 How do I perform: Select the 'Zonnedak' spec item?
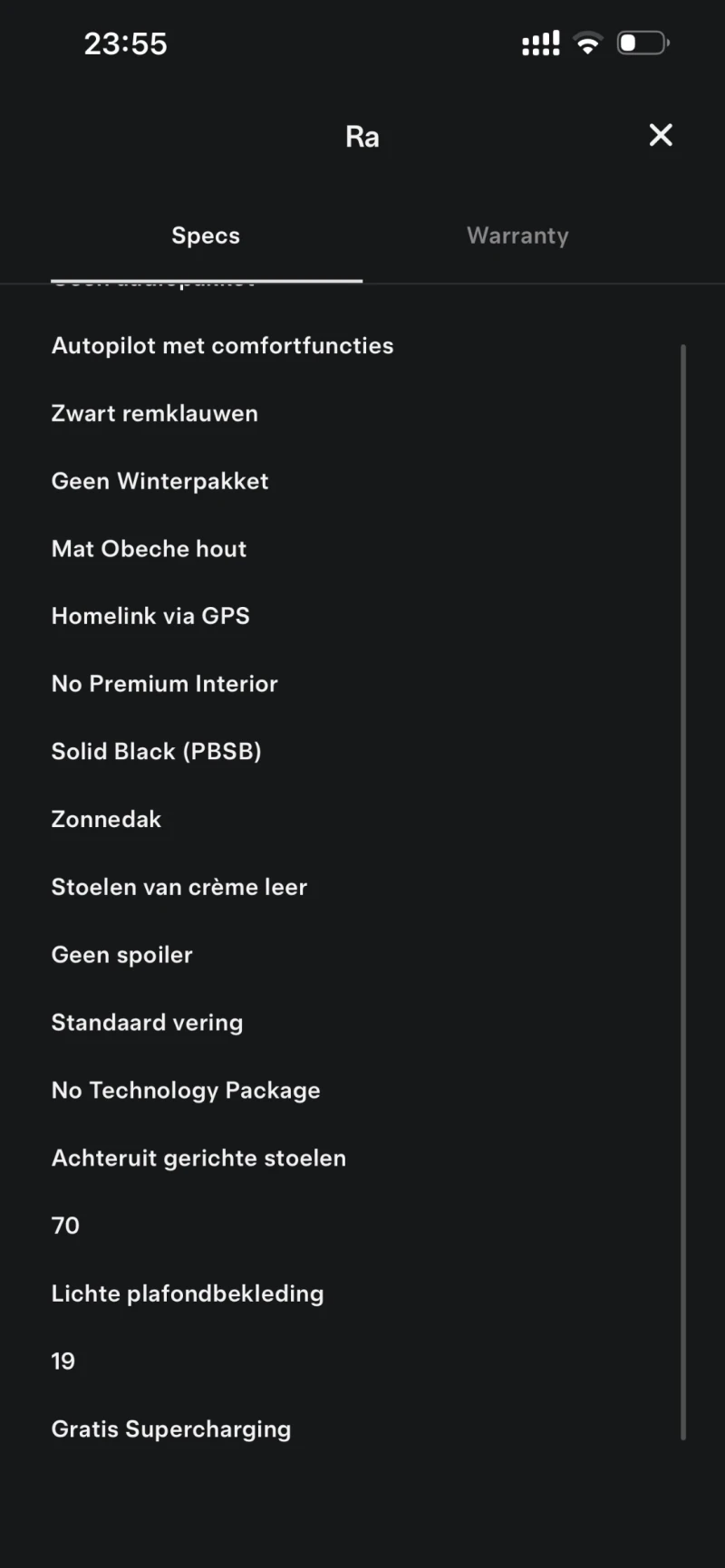click(x=106, y=819)
